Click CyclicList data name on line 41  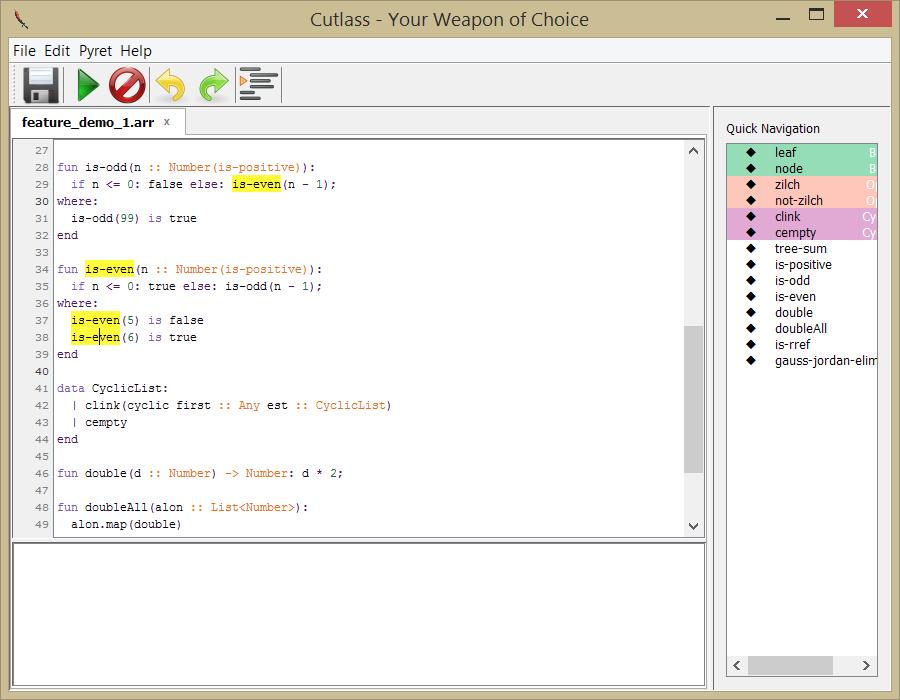tap(127, 388)
